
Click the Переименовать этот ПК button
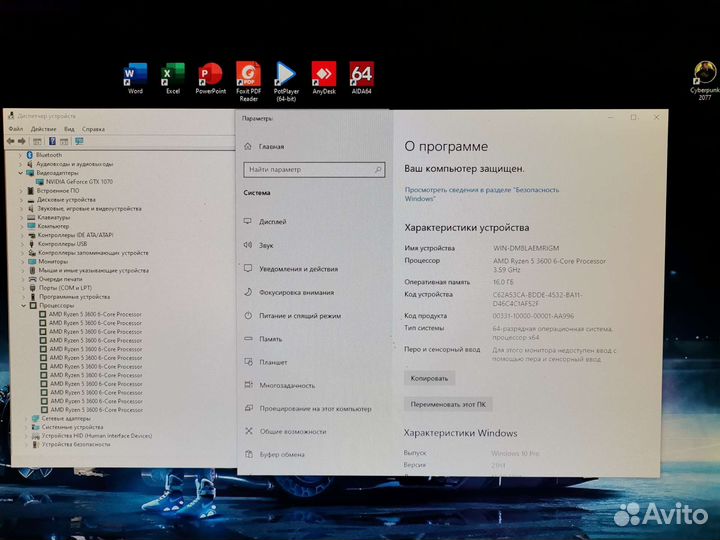[448, 405]
